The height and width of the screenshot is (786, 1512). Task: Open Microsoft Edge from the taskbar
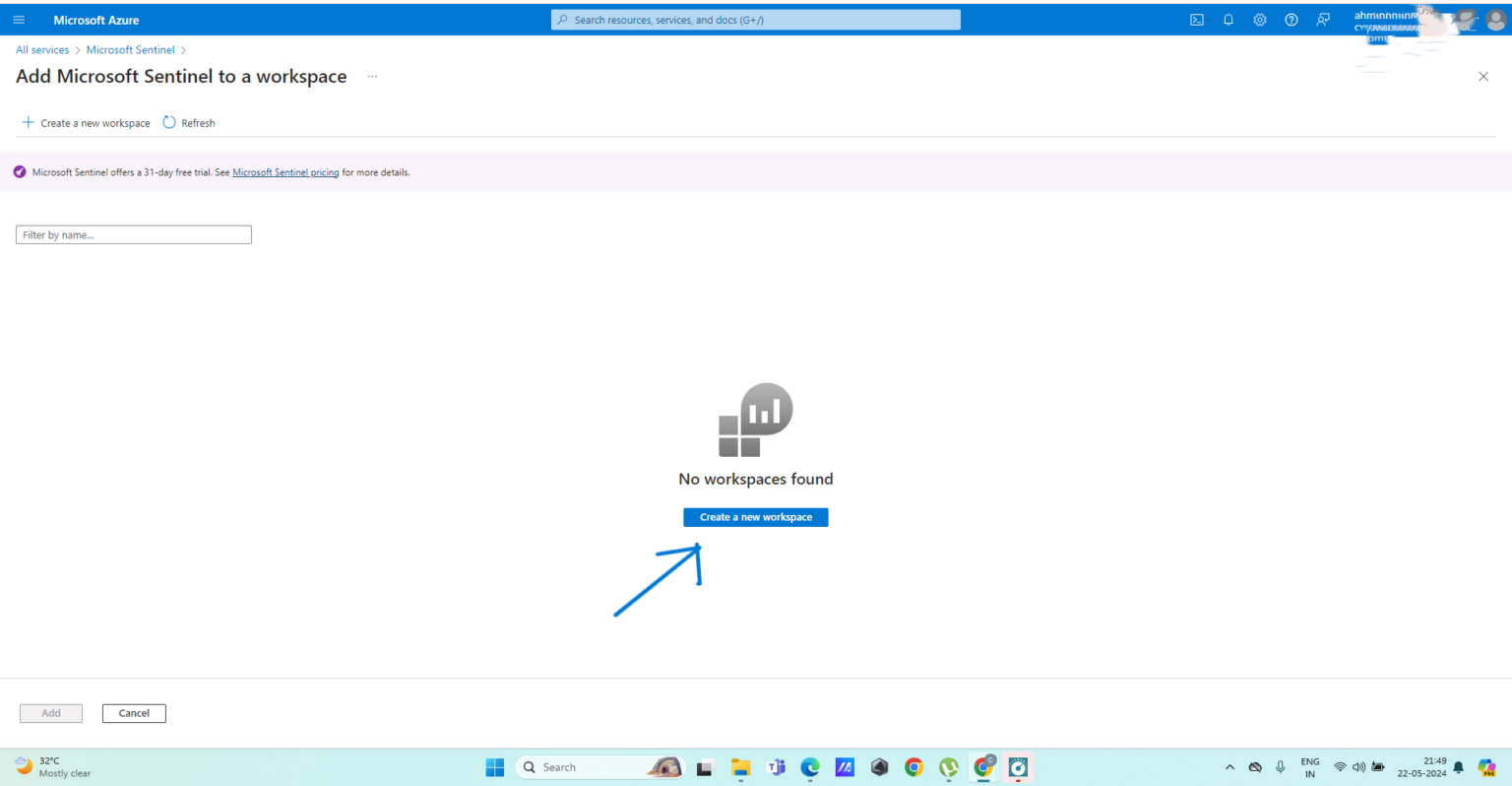(x=809, y=767)
